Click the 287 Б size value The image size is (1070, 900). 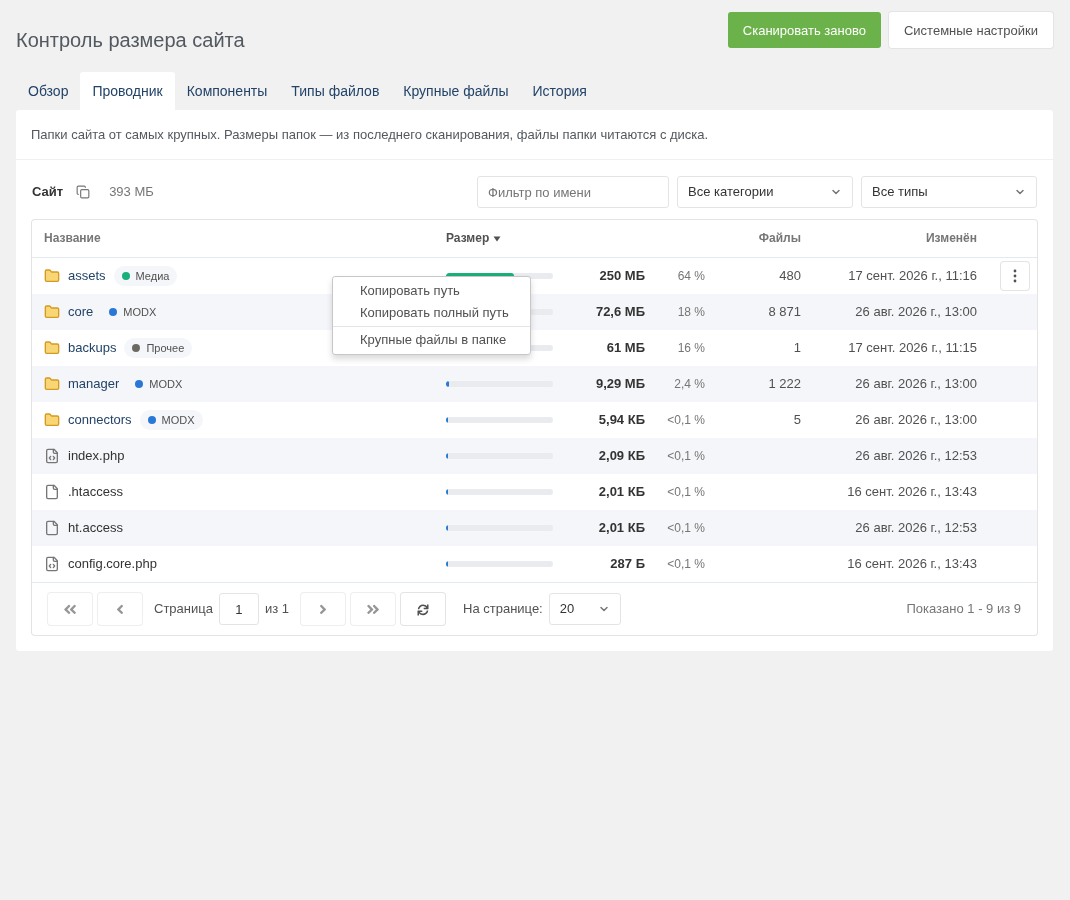point(627,564)
